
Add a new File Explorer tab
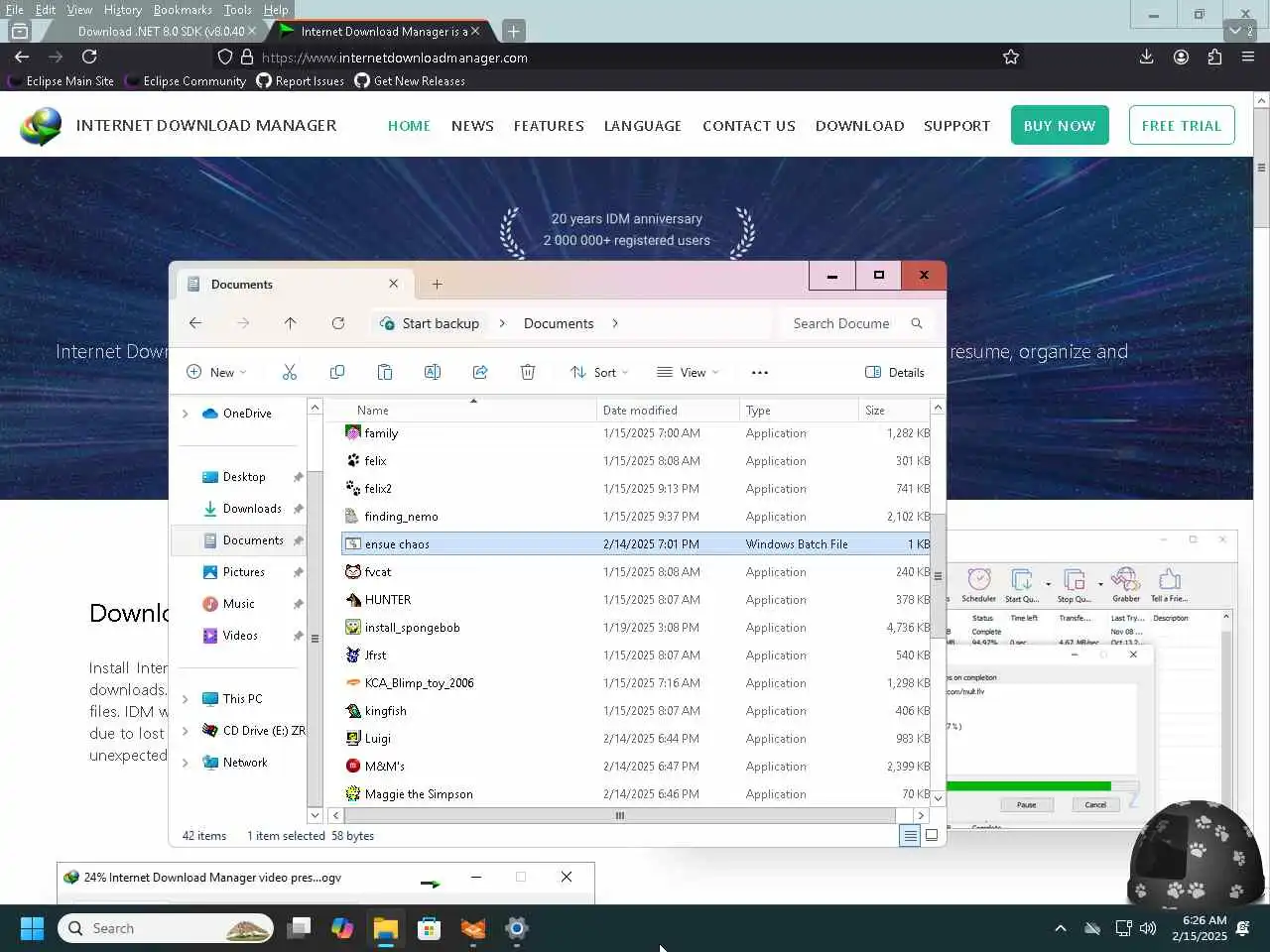(437, 285)
